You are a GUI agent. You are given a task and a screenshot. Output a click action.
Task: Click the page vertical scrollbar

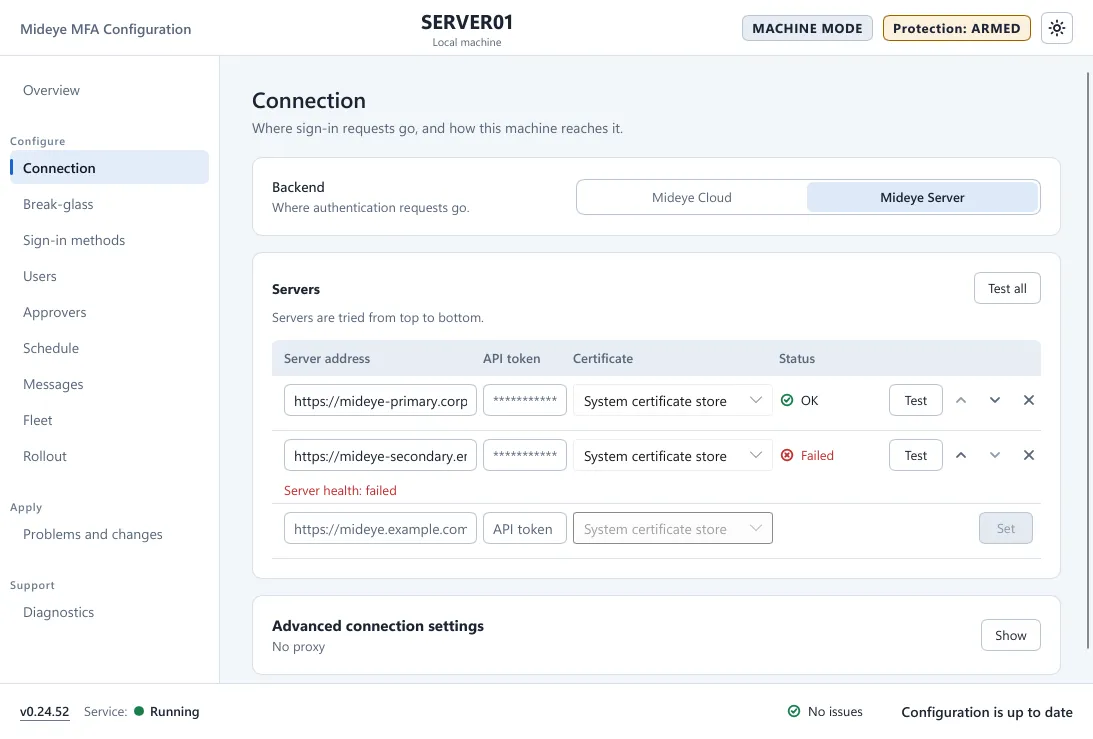pyautogui.click(x=1088, y=359)
